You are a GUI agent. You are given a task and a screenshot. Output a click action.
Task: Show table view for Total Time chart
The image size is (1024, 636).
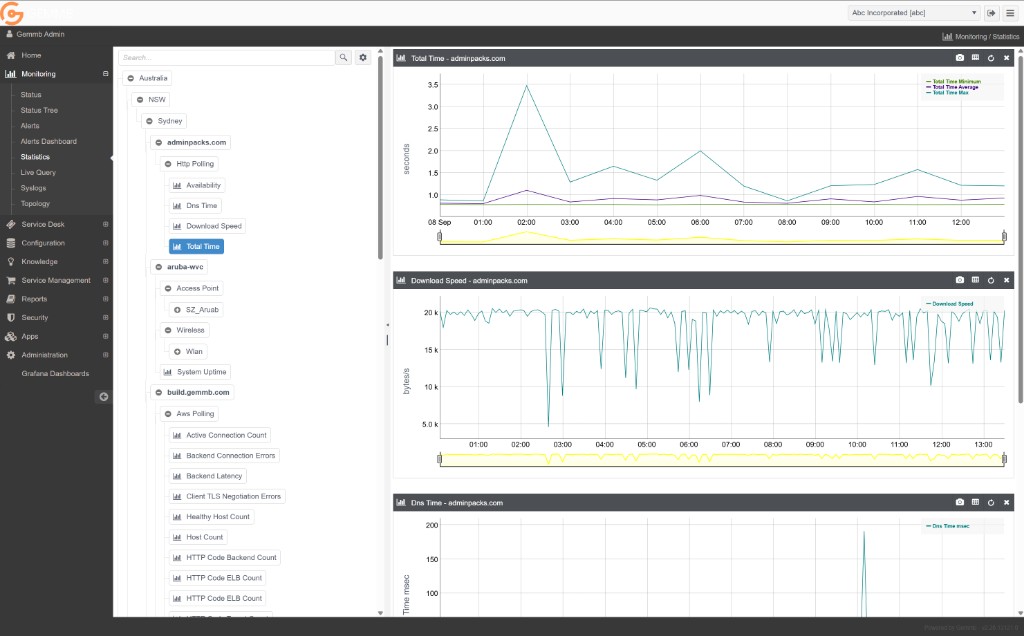[975, 58]
